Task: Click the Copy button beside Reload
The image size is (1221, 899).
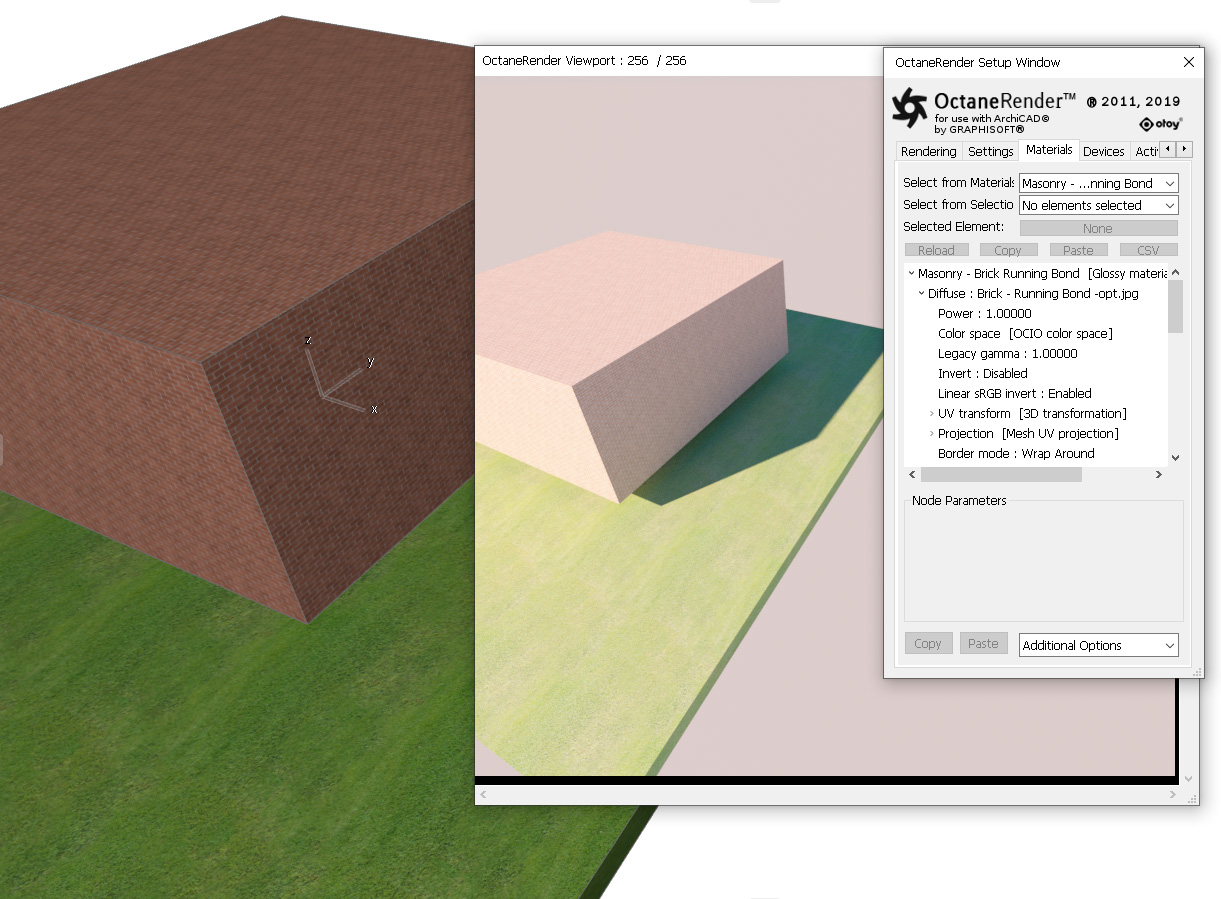Action: [x=1008, y=250]
